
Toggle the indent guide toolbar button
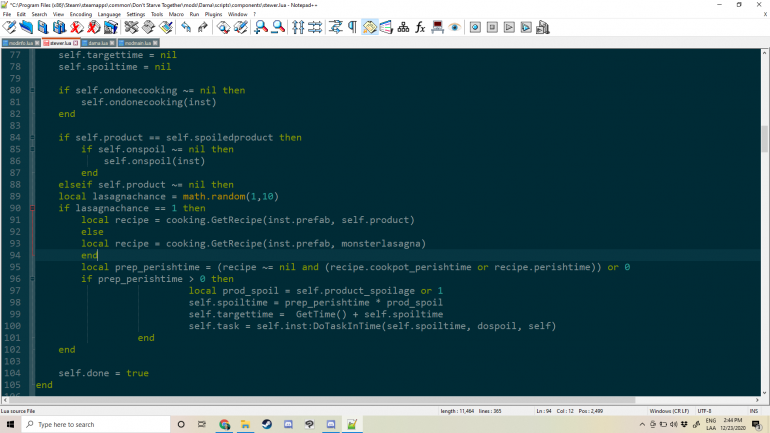369,27
